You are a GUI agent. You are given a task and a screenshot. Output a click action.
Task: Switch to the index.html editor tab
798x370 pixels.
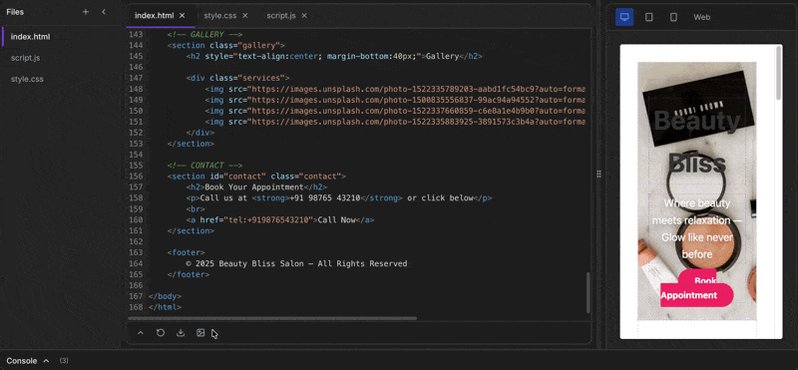(154, 16)
